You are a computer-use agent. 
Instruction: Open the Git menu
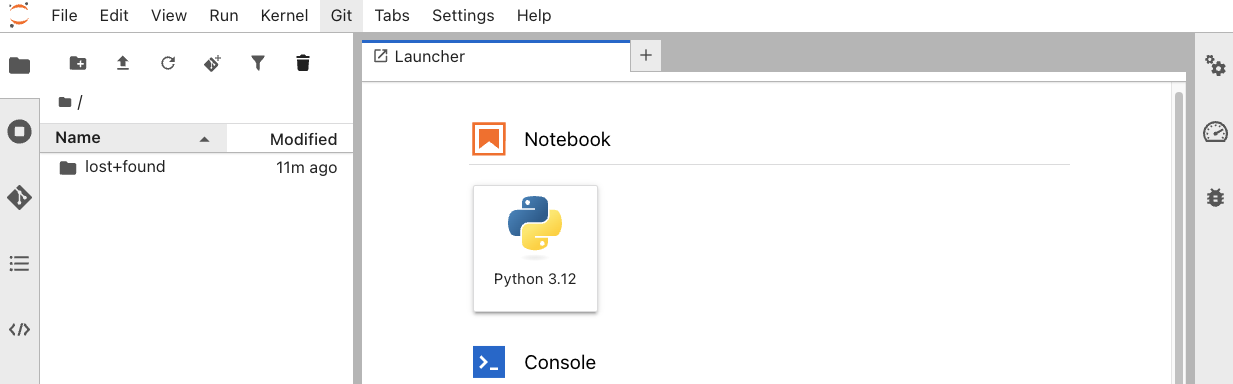pos(342,16)
